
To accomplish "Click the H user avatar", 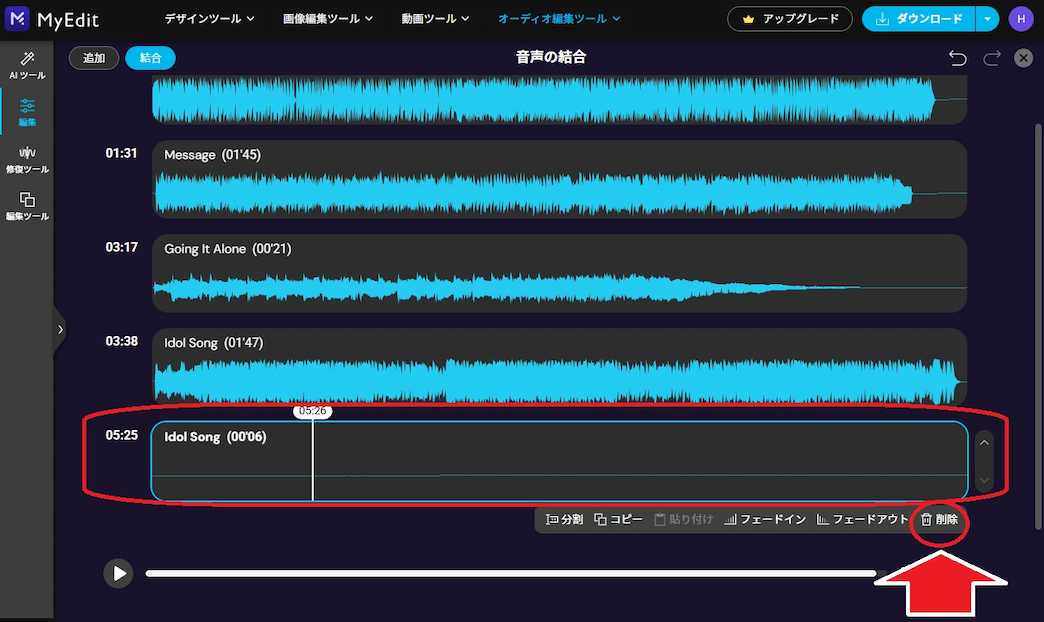I will [1021, 19].
